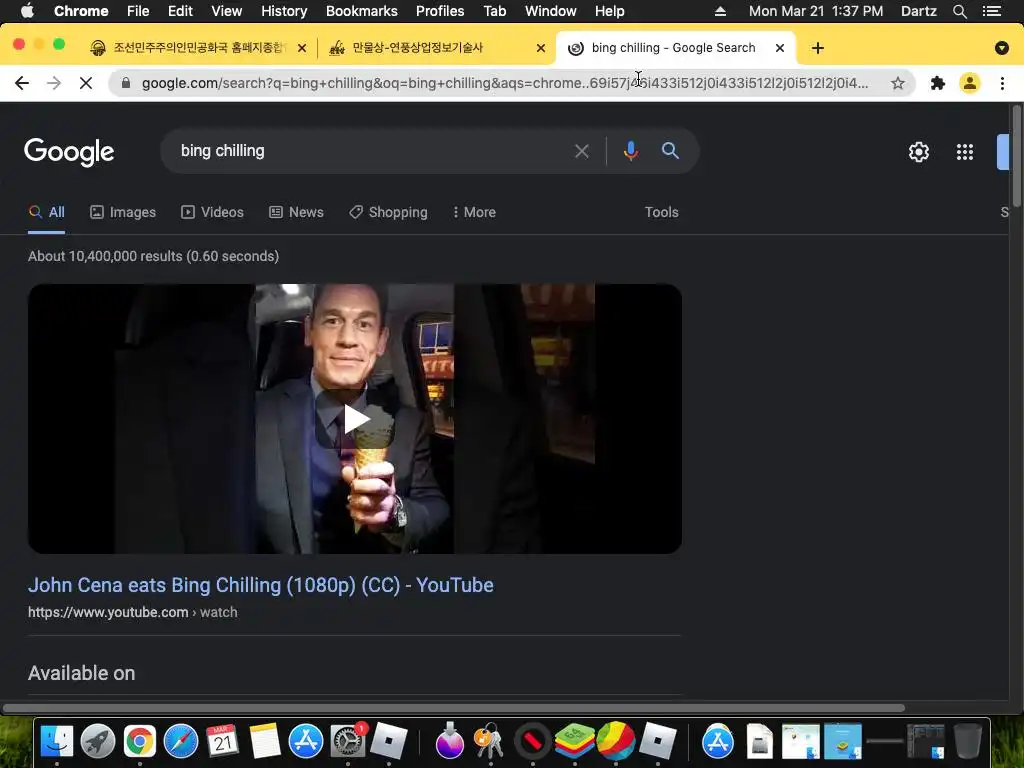Click the horizontal page scrollbar

coord(454,708)
